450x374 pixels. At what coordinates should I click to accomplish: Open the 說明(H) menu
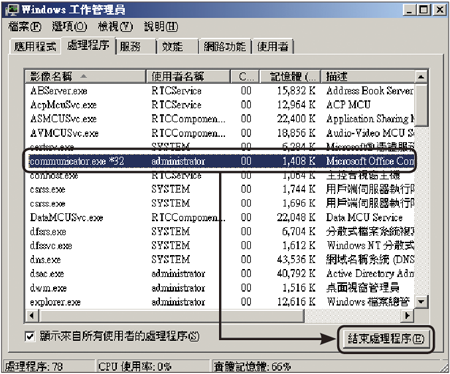pos(161,27)
